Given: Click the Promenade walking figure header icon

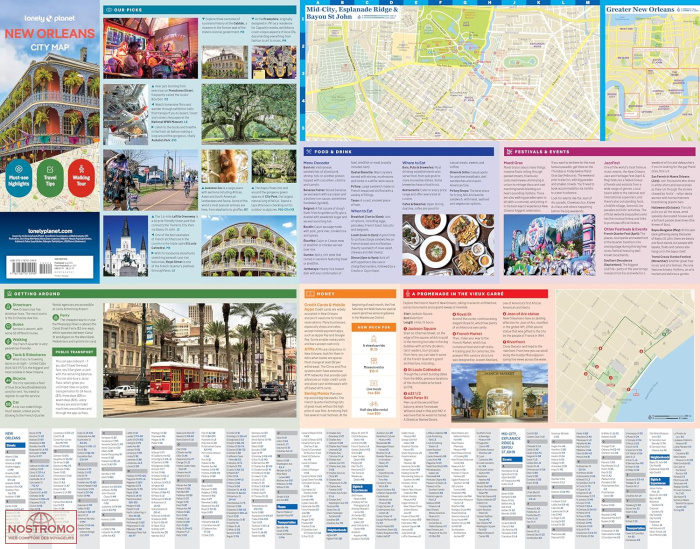Looking at the screenshot, I should [x=407, y=294].
